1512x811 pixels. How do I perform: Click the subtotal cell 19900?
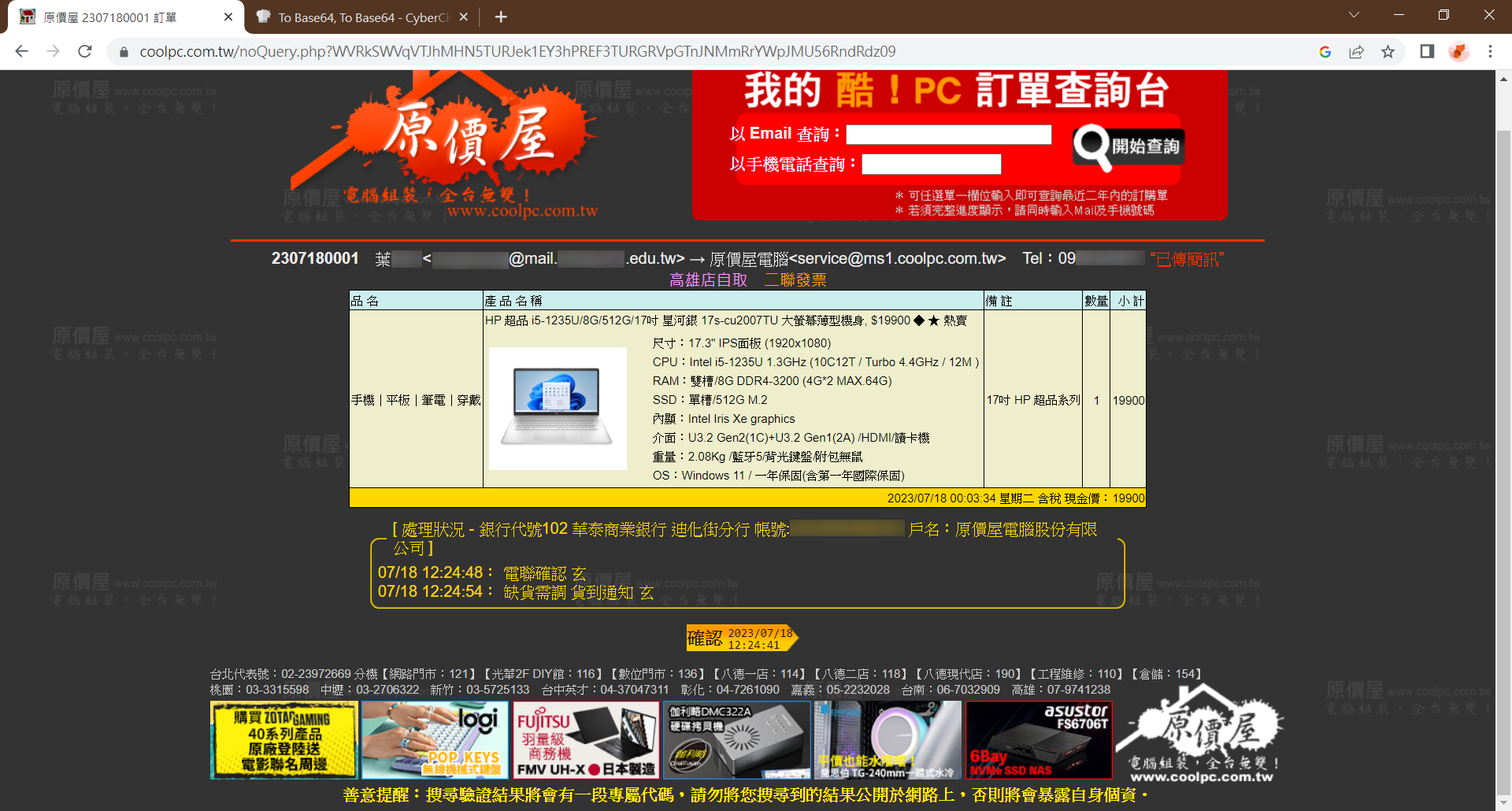tap(1128, 400)
